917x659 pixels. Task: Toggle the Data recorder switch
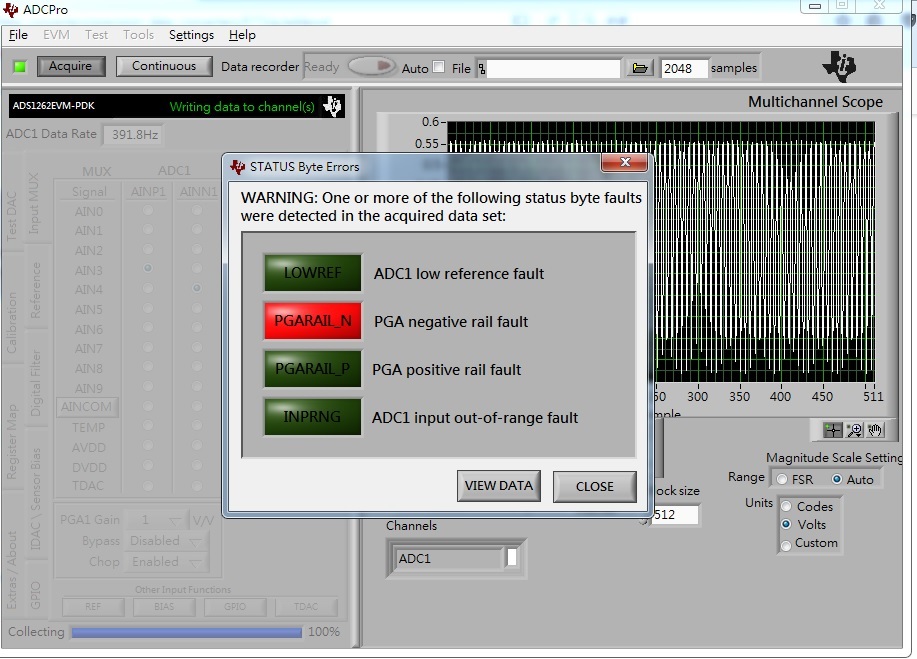tap(372, 66)
